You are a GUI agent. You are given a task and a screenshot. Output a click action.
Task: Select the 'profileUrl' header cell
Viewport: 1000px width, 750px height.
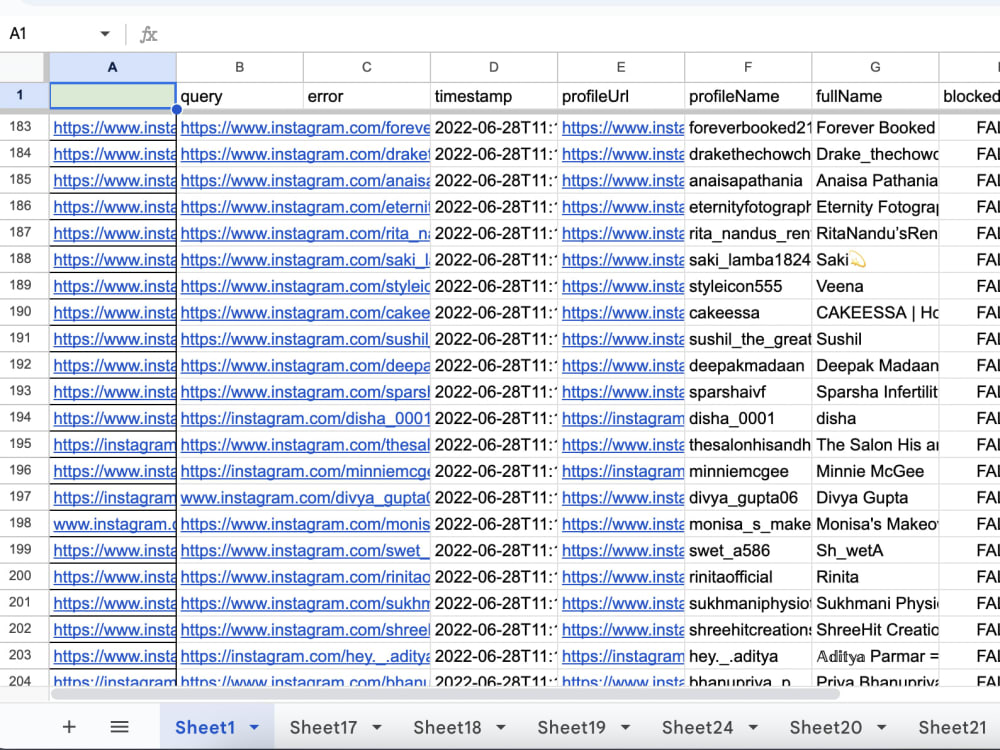[x=621, y=96]
